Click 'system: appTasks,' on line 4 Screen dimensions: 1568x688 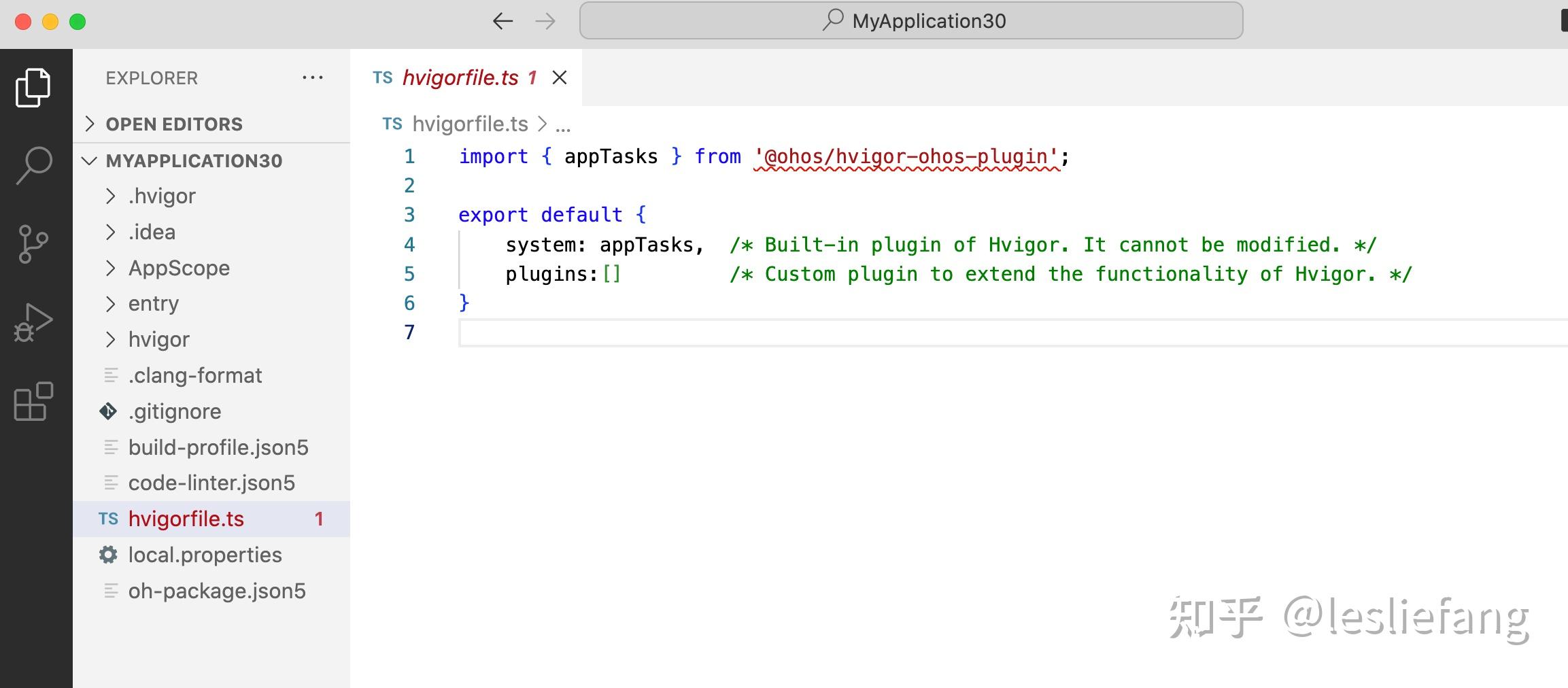[604, 245]
